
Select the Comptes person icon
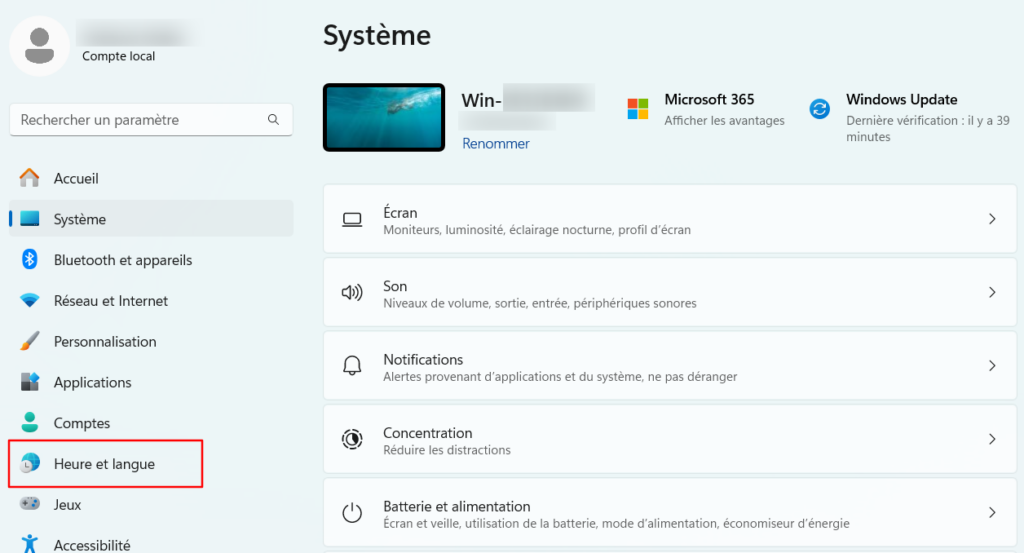[x=30, y=423]
